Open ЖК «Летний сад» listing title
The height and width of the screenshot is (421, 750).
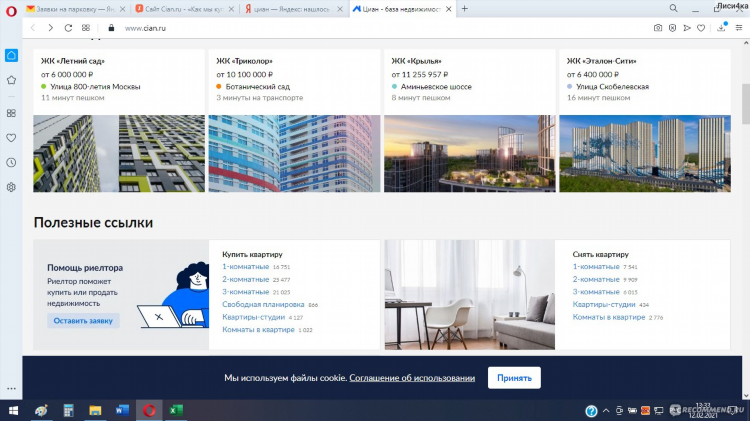tap(73, 61)
